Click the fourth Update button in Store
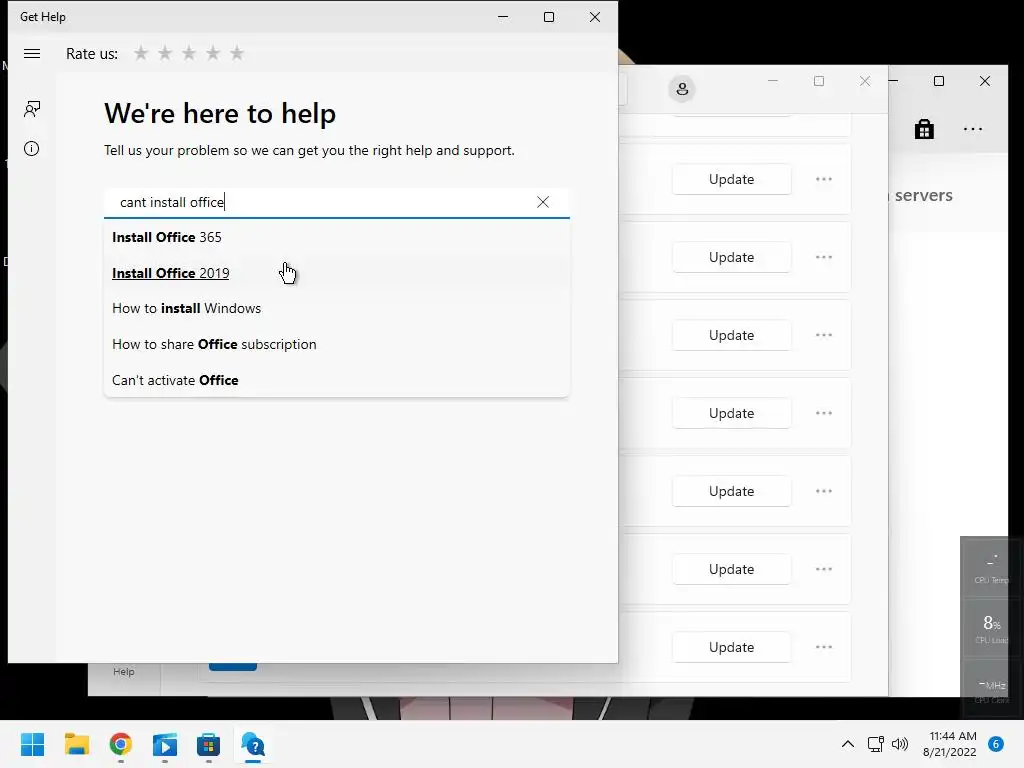 click(731, 413)
